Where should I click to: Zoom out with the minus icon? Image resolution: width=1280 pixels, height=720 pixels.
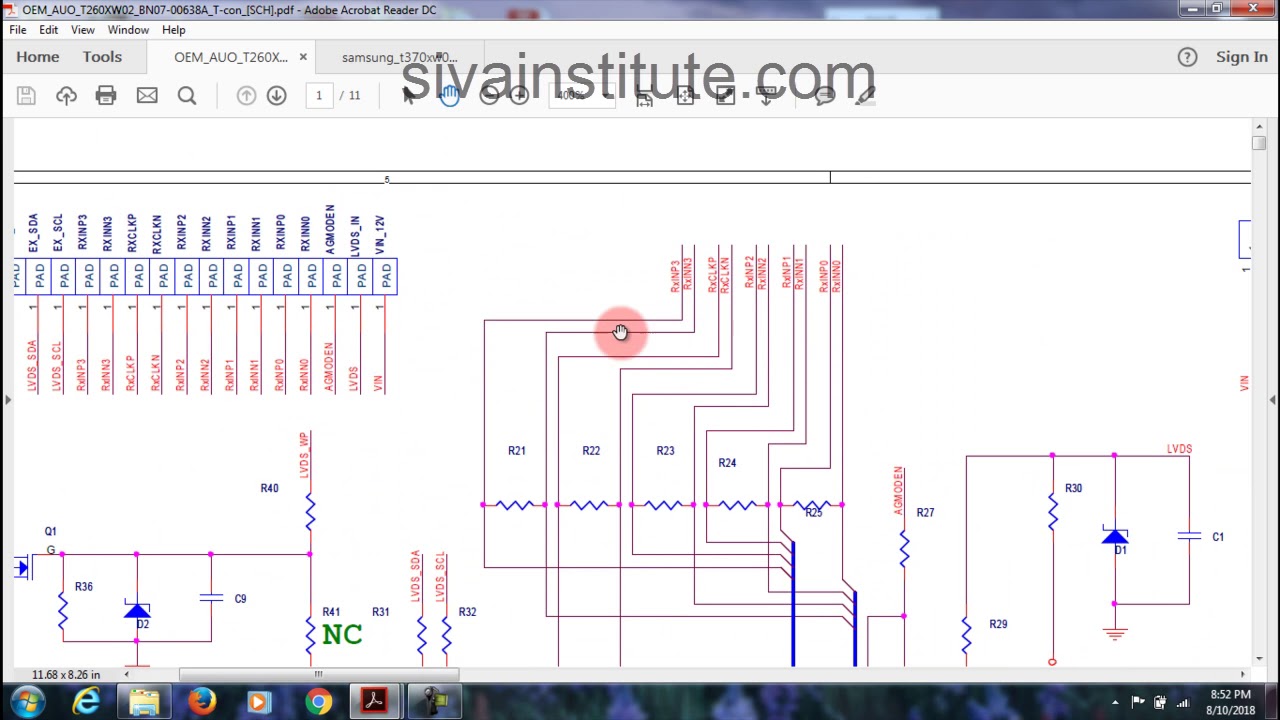tap(489, 95)
